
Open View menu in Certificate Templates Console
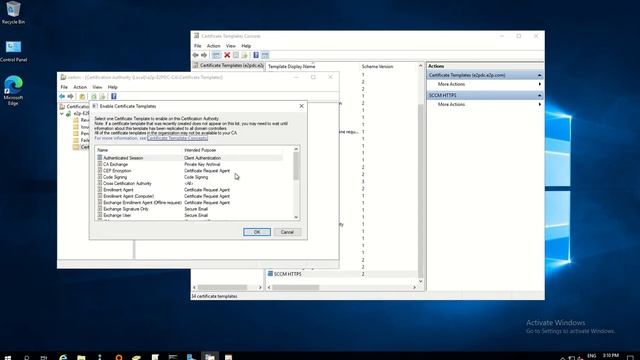coord(231,46)
